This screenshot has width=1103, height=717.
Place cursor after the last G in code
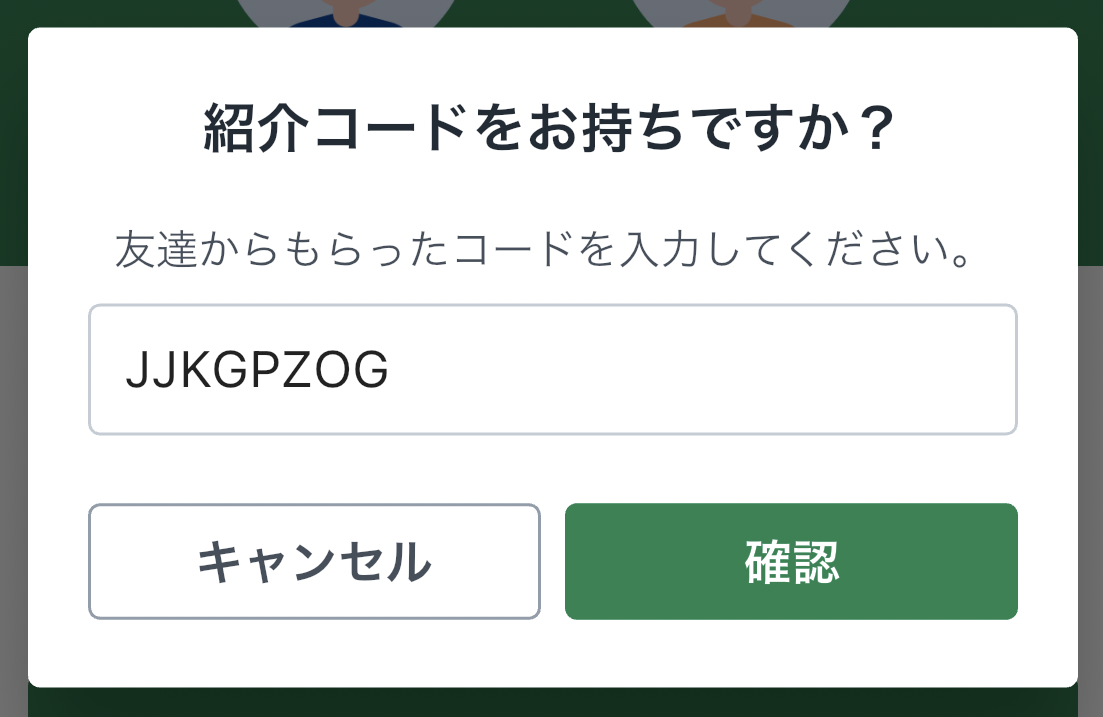(x=390, y=370)
